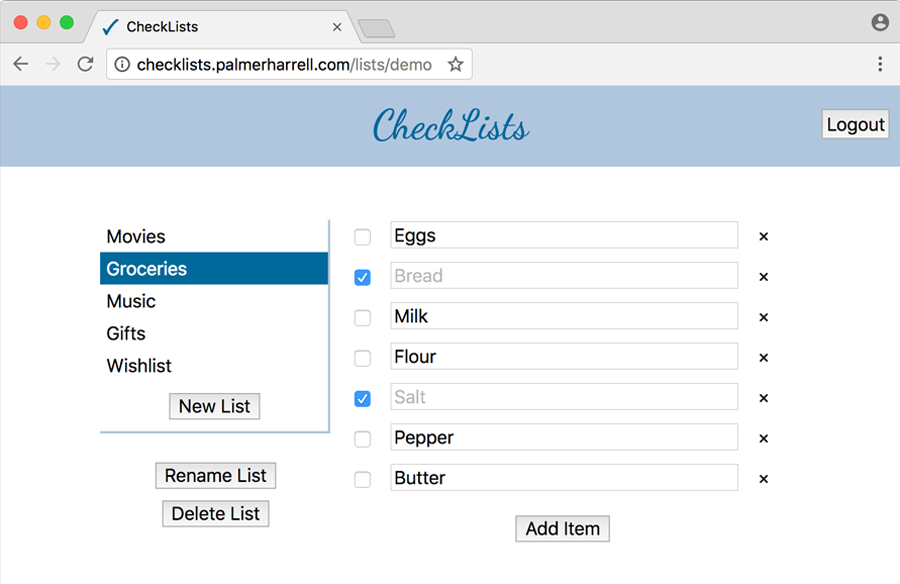Delete the Eggs item with its X icon
900x584 pixels.
click(x=763, y=237)
